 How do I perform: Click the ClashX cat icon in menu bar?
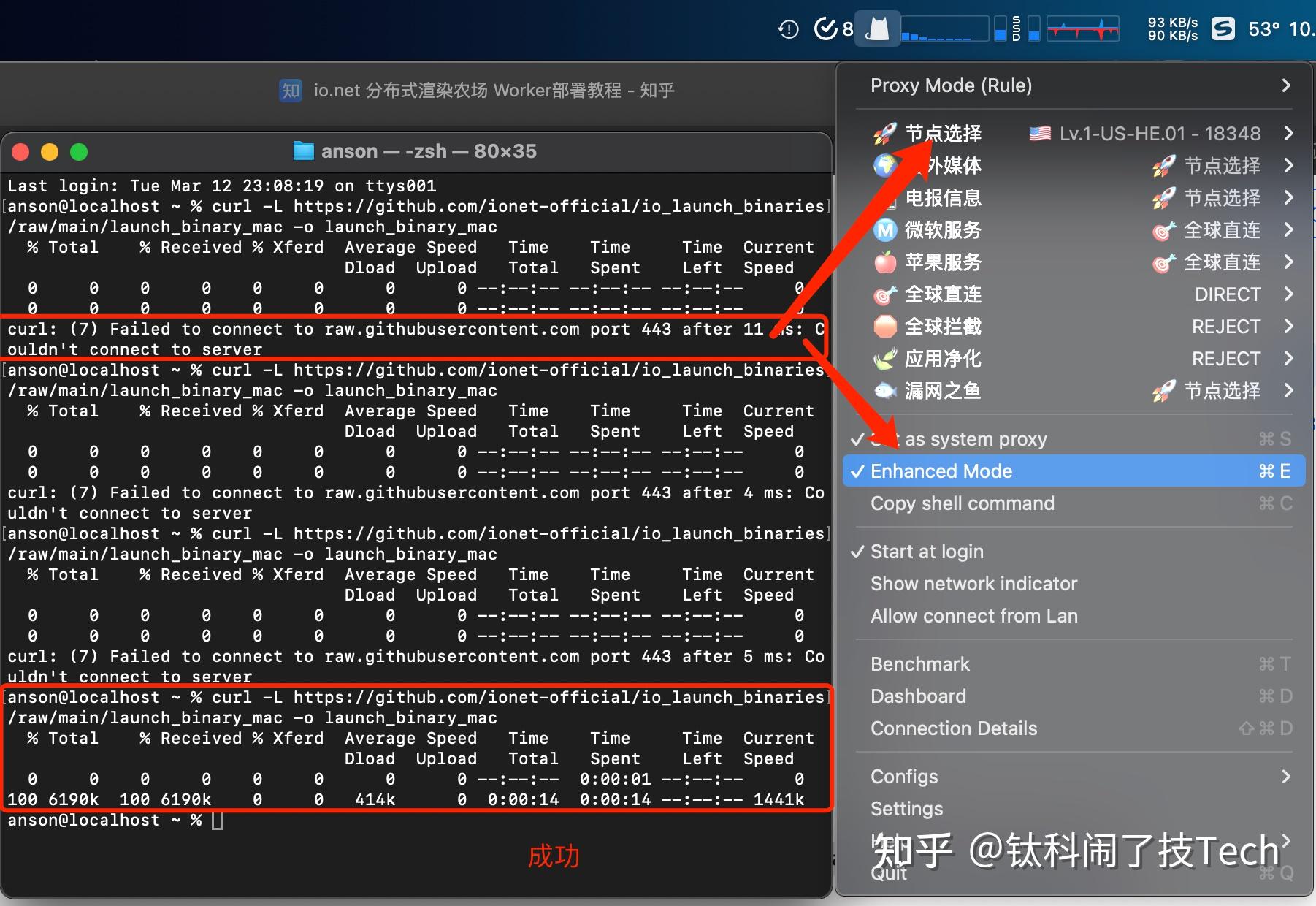[877, 29]
